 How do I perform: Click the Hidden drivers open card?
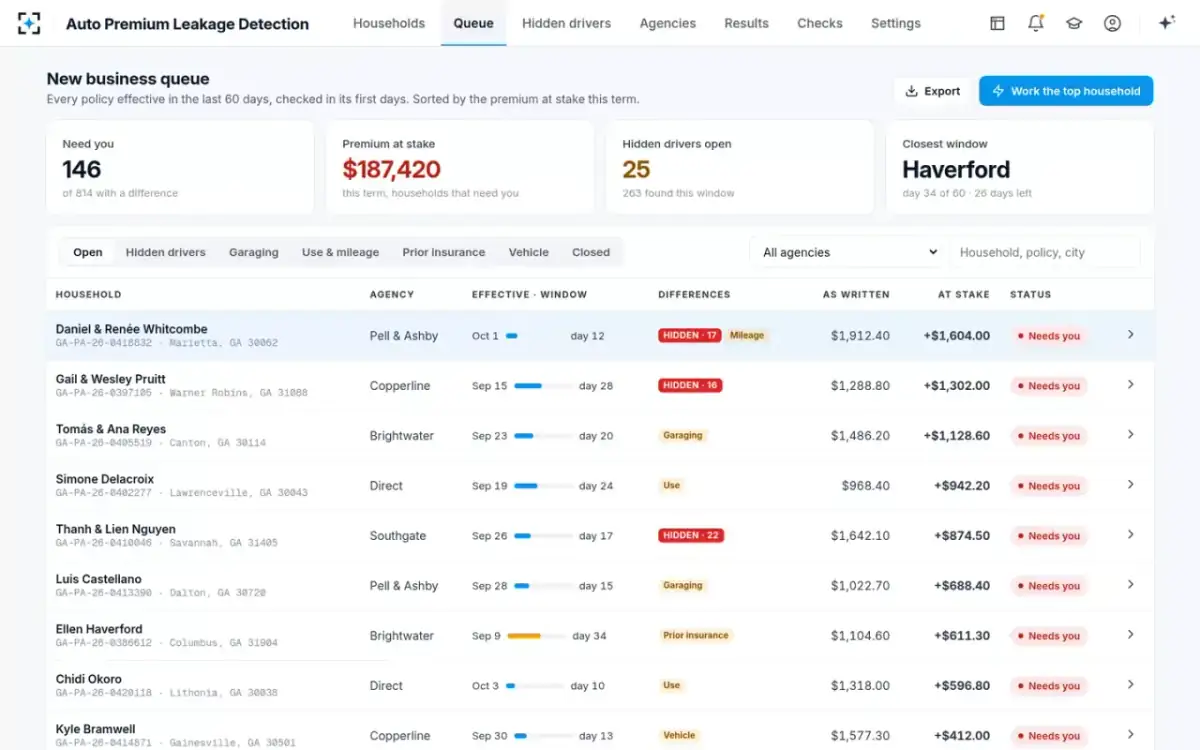click(x=740, y=168)
